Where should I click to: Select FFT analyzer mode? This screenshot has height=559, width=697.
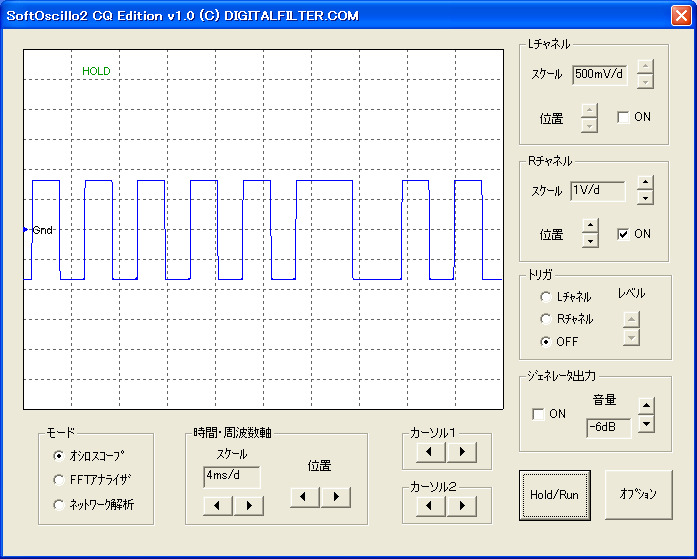(59, 480)
